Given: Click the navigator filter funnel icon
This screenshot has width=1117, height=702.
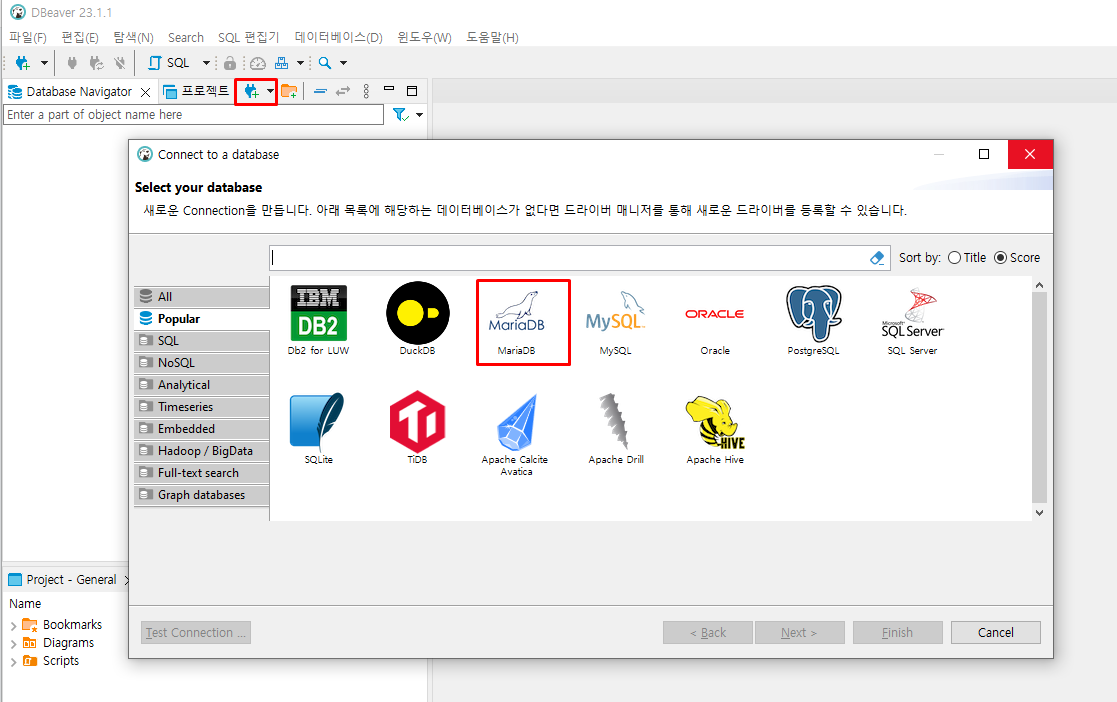Looking at the screenshot, I should pyautogui.click(x=400, y=115).
